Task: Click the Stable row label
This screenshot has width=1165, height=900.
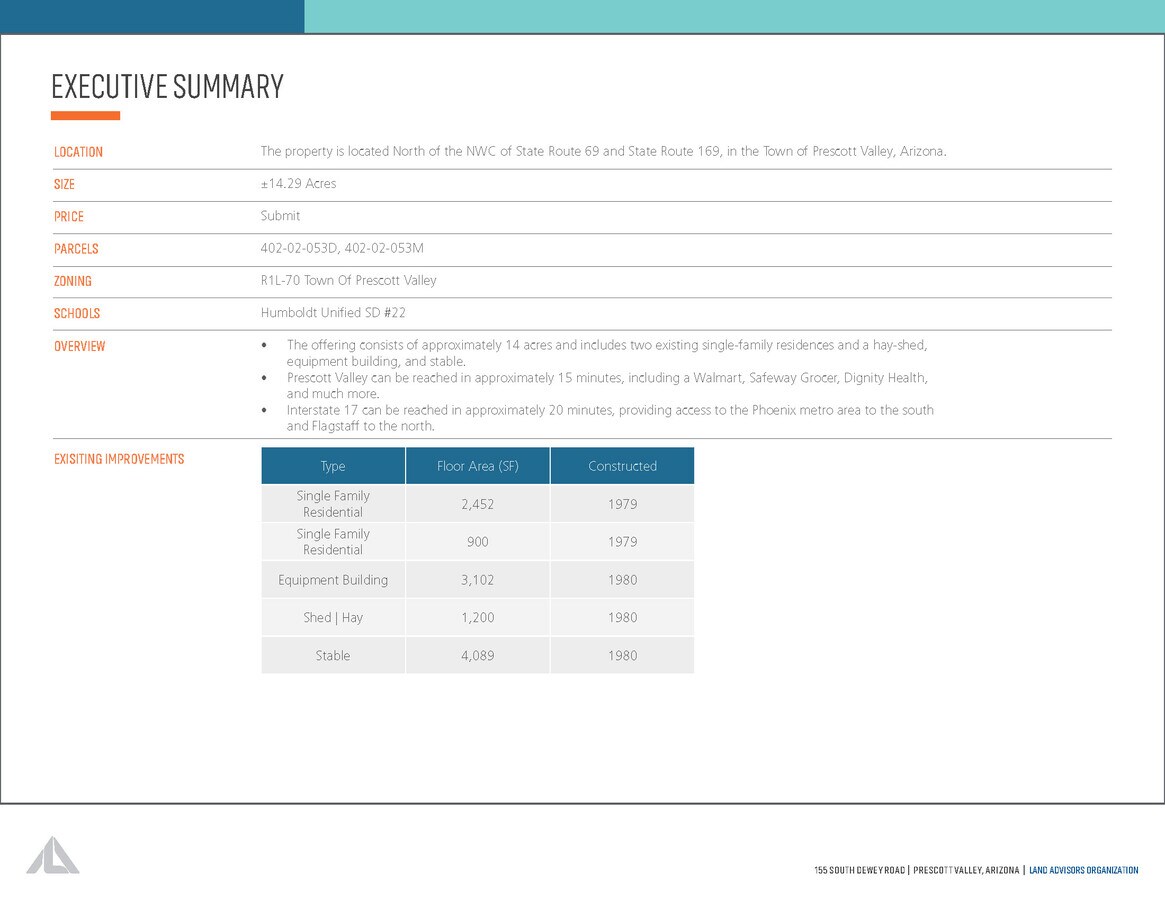Action: (x=333, y=656)
